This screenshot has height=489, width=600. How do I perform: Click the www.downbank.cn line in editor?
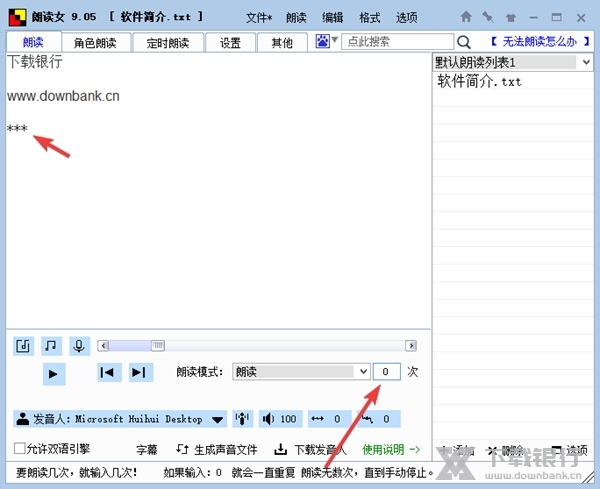(x=63, y=96)
